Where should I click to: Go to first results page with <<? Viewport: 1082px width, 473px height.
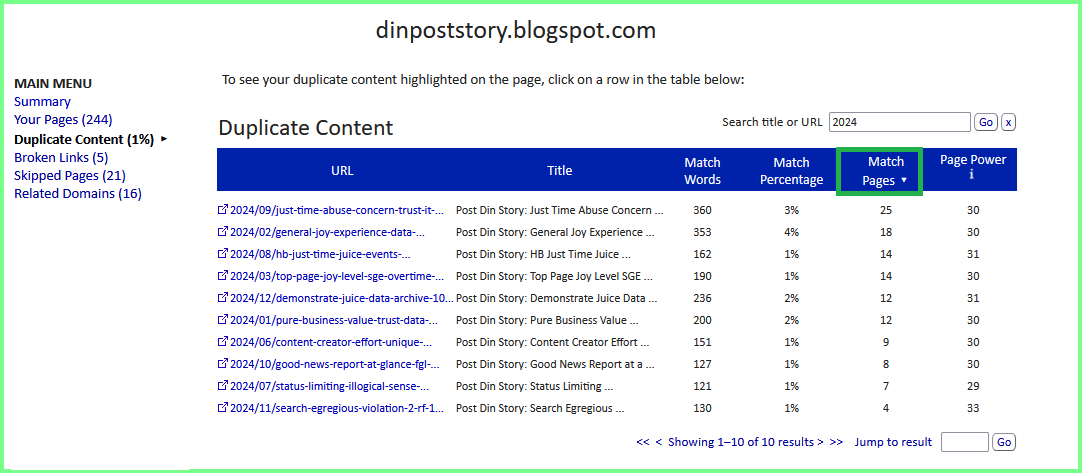click(643, 442)
